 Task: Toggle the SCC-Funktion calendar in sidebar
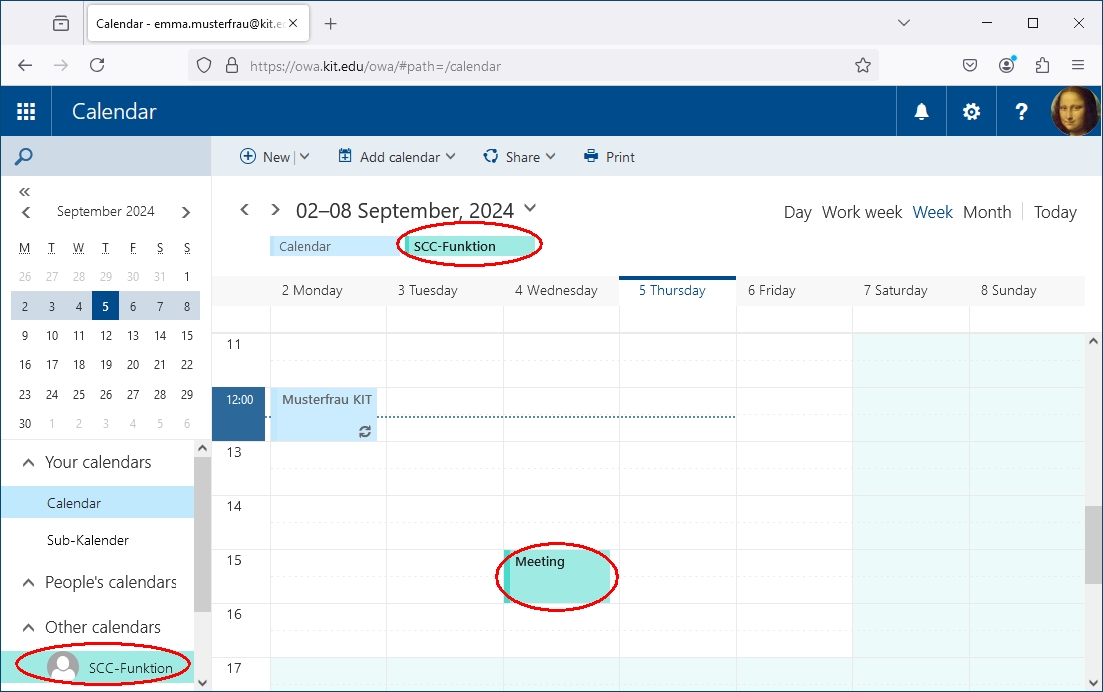(130, 668)
